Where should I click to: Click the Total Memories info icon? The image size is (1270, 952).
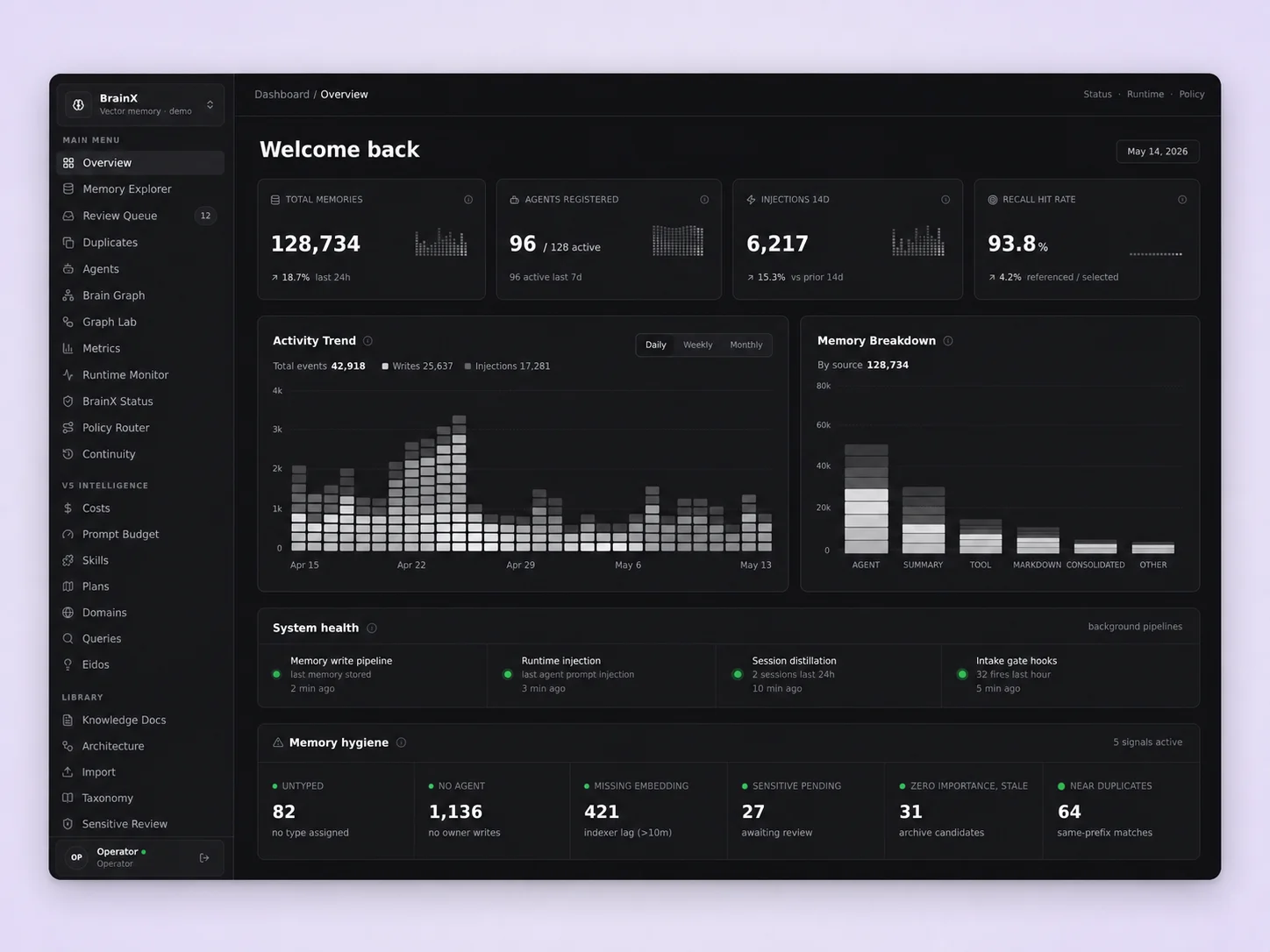click(x=468, y=200)
